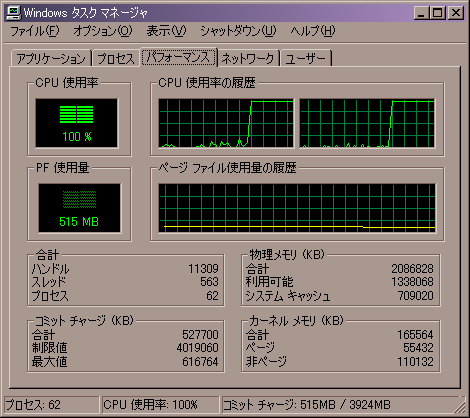Viewport: 470px width, 418px height.
Task: Switch to the ネットワーク tab
Action: pyautogui.click(x=248, y=59)
